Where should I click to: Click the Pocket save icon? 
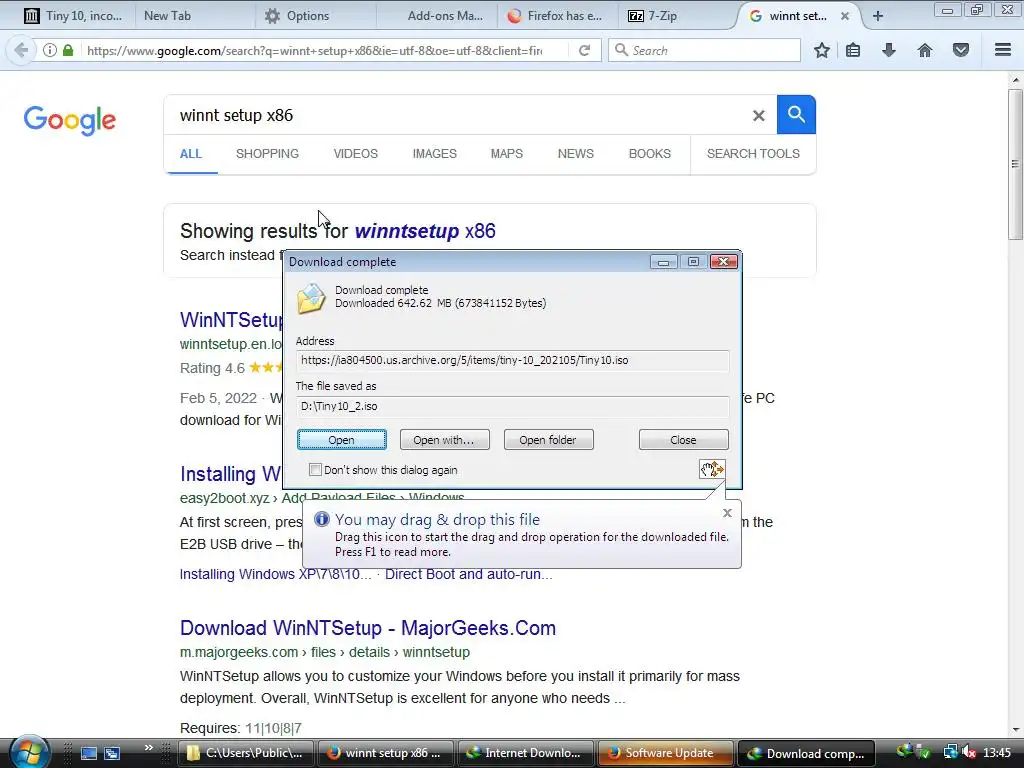click(961, 50)
